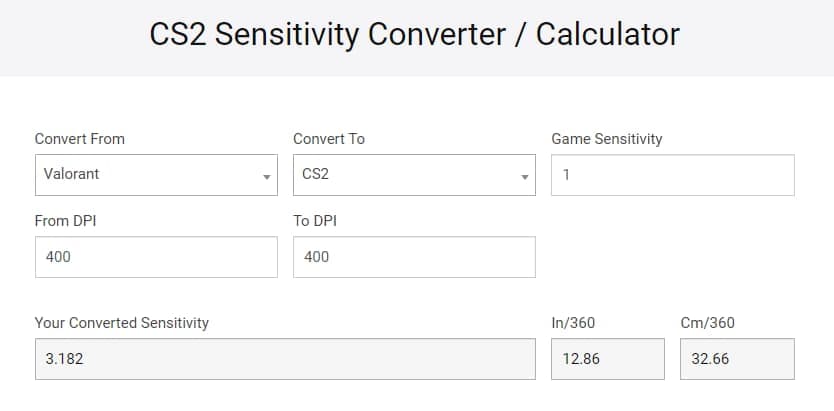Click the Cm/360 label

707,323
